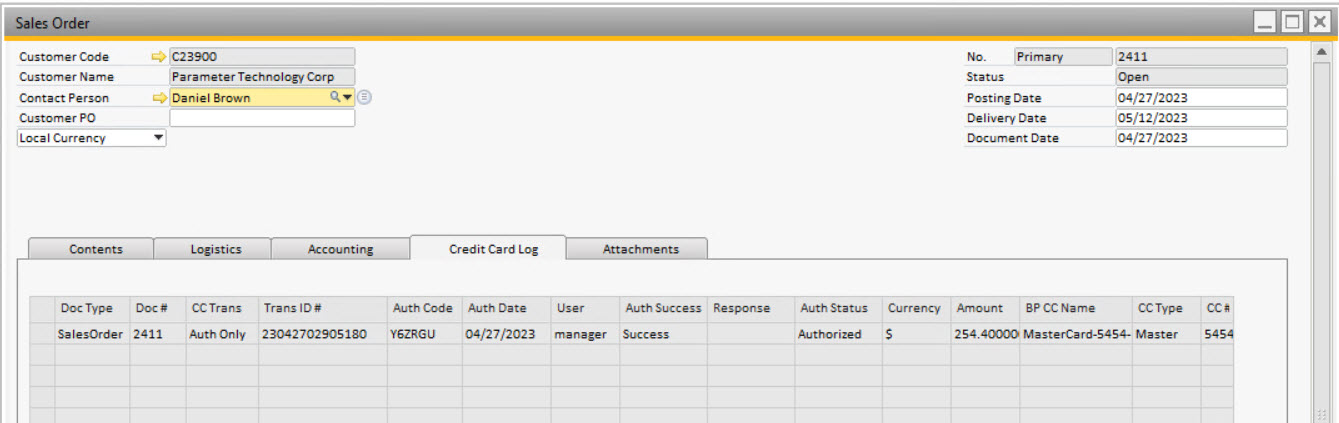Click the User column header
The width and height of the screenshot is (1339, 423).
coord(585,308)
